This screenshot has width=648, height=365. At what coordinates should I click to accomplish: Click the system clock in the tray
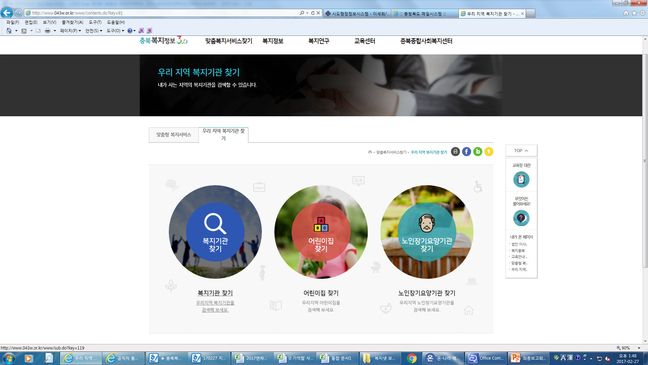pyautogui.click(x=627, y=358)
